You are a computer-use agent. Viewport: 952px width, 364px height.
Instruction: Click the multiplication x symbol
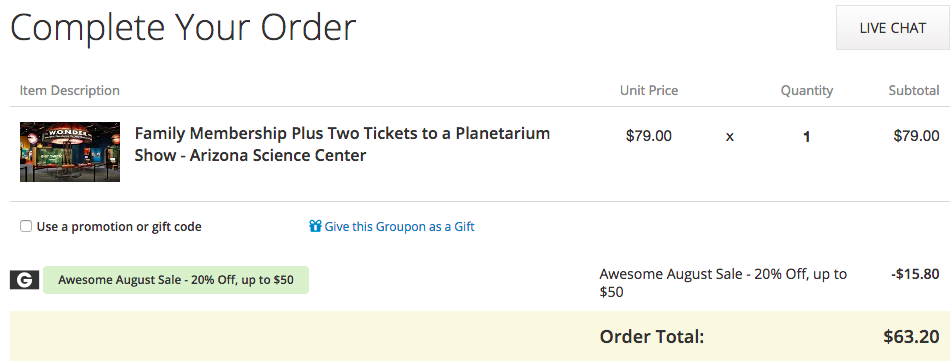(730, 138)
